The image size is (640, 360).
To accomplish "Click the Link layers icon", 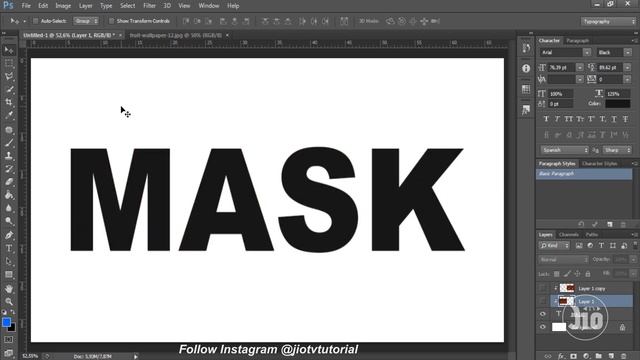I will 548,356.
